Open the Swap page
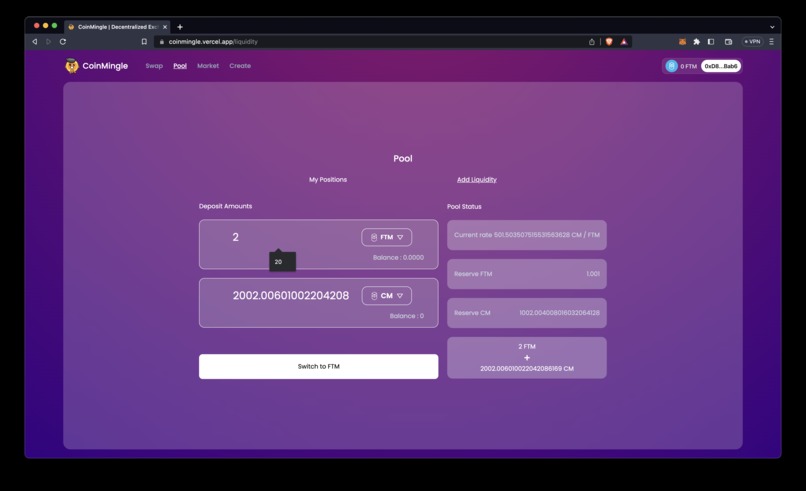This screenshot has width=806, height=491. 154,66
